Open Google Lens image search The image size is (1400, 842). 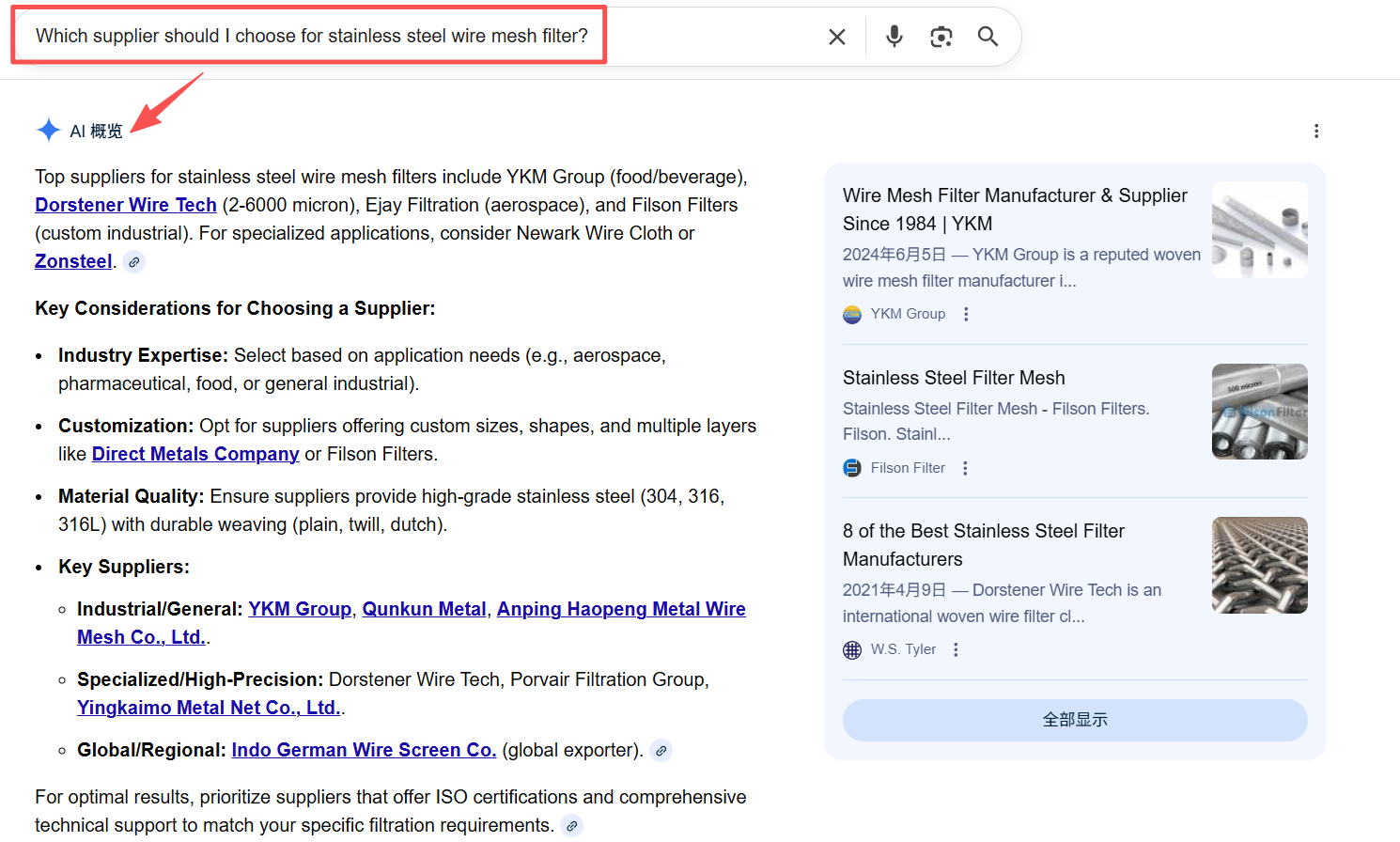tap(941, 36)
